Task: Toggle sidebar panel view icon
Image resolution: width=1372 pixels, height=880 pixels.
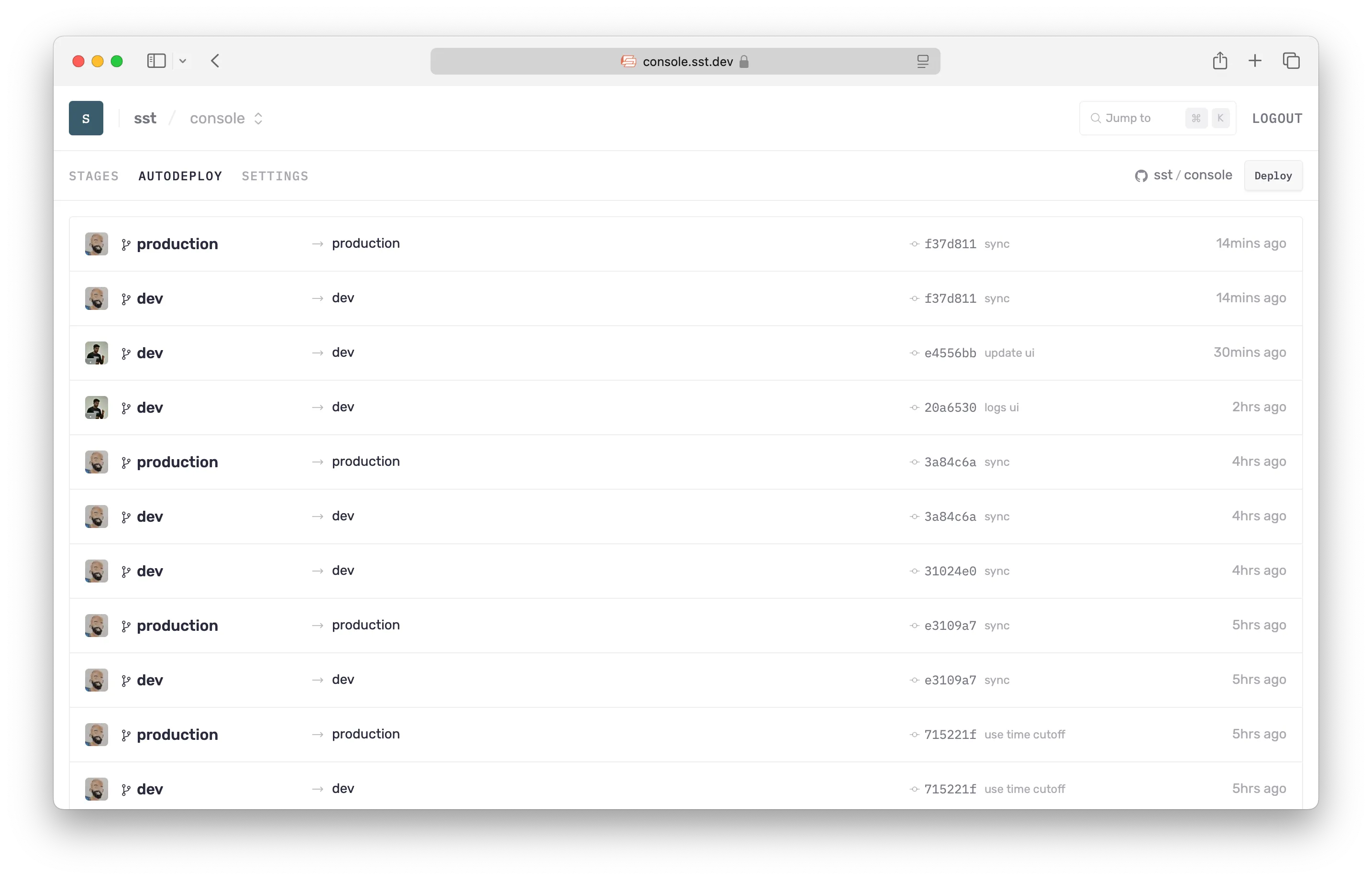Action: coord(157,61)
